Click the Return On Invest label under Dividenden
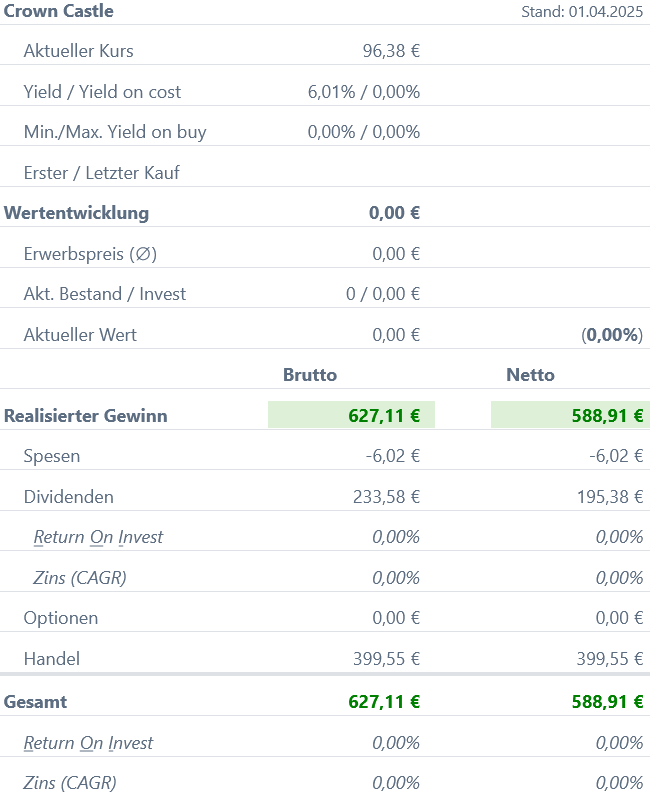Viewport: 650px width, 796px height. [x=98, y=537]
